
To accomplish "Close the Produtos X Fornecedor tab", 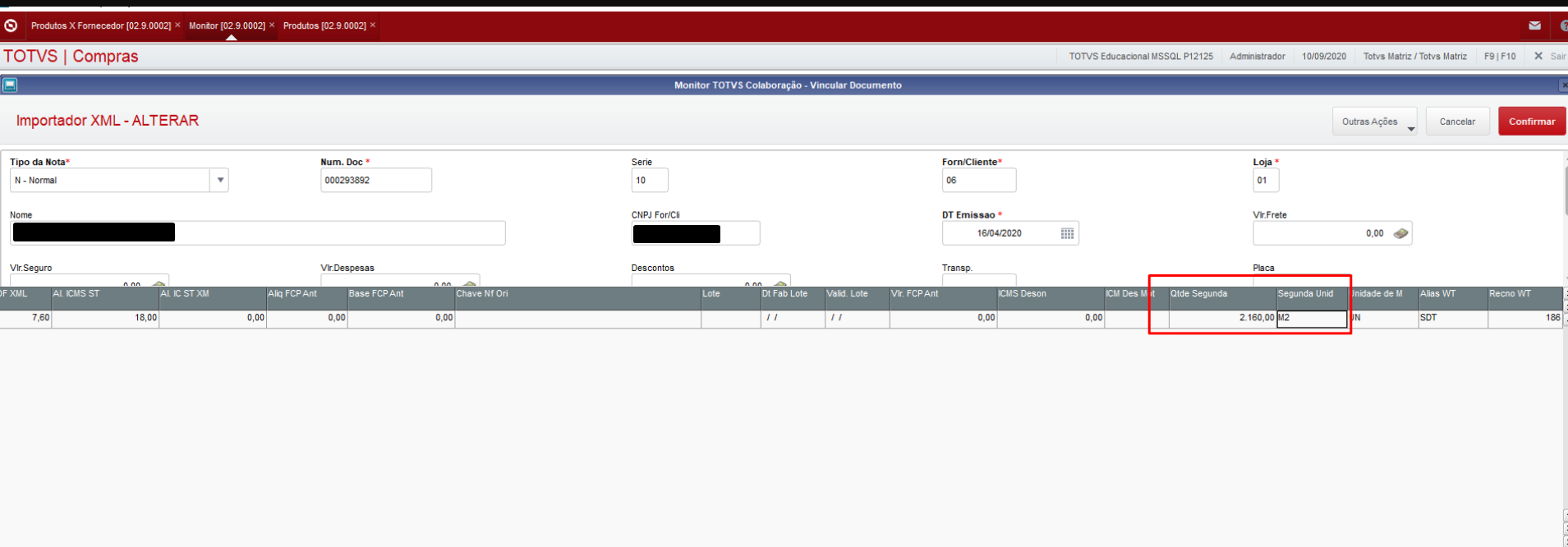I will (177, 25).
